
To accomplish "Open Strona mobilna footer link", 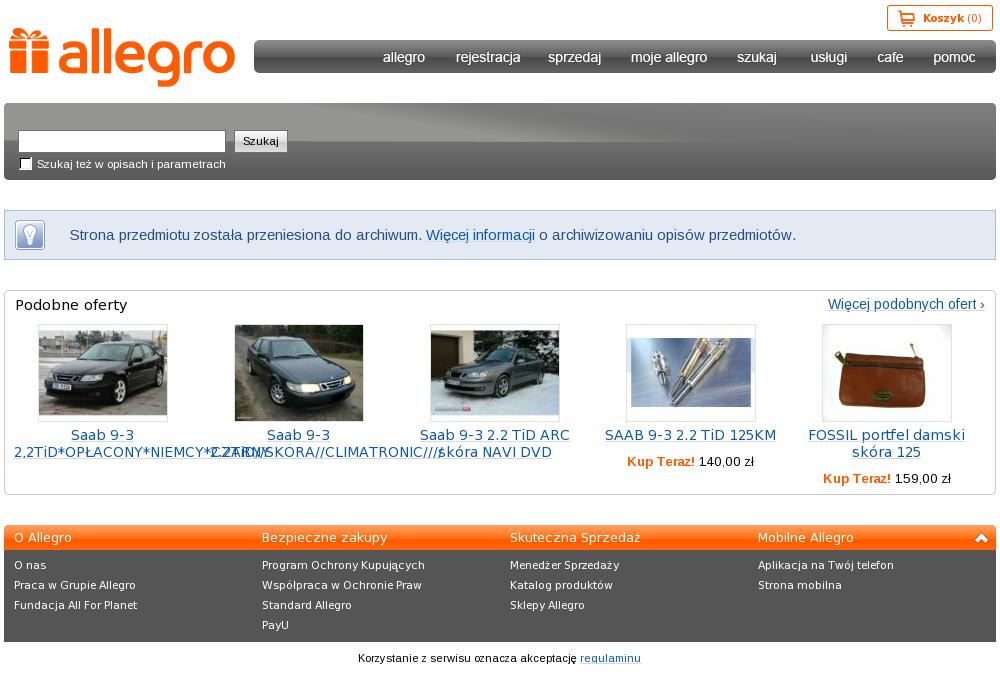I will pyautogui.click(x=800, y=585).
